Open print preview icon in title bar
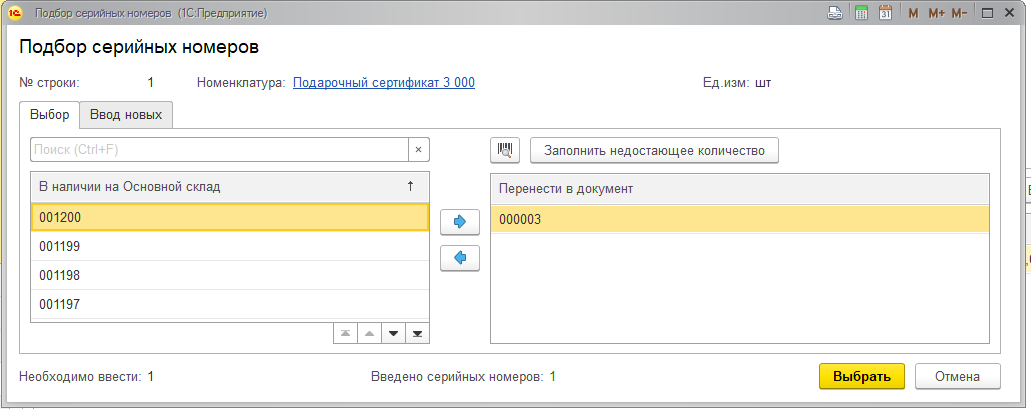The width and height of the screenshot is (1031, 409). click(835, 13)
